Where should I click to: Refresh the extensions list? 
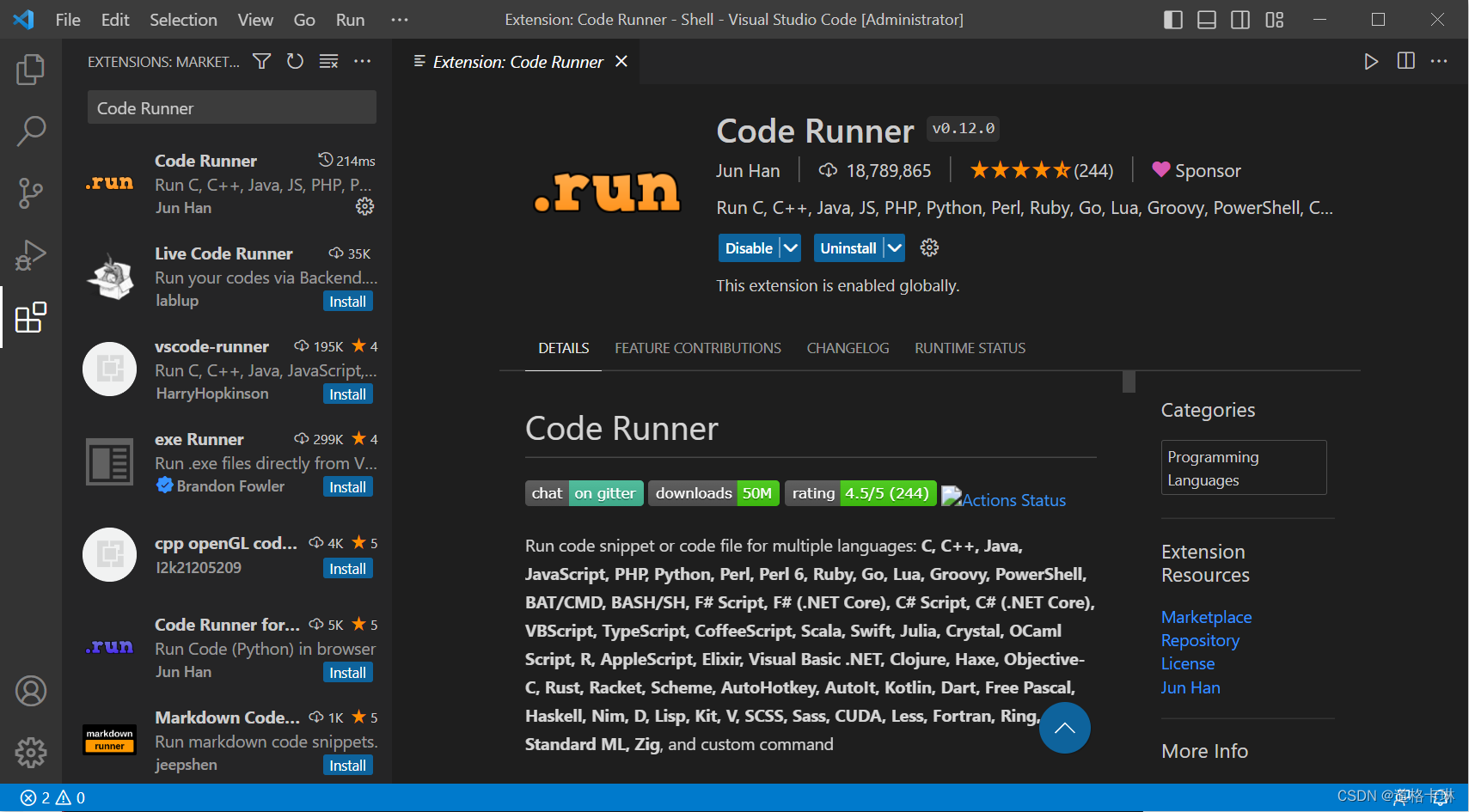click(295, 61)
